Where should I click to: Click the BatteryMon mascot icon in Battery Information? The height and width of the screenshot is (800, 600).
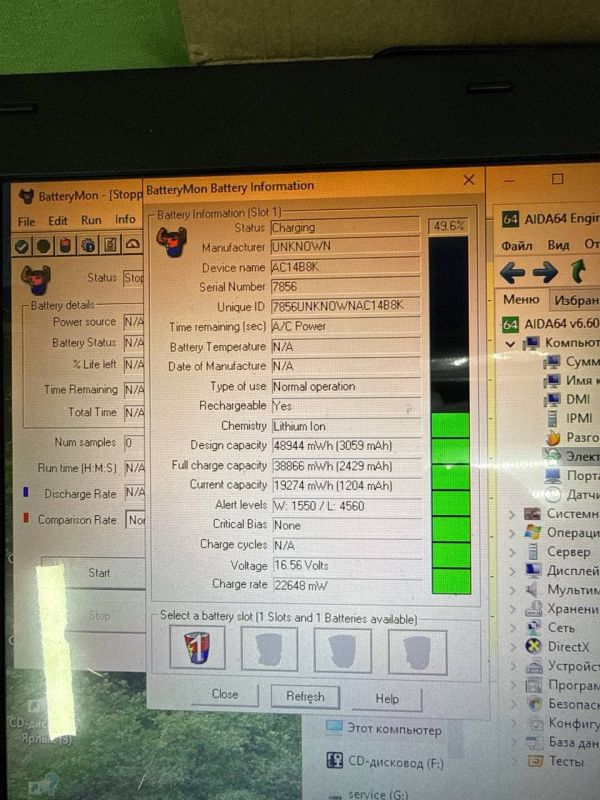[x=171, y=241]
